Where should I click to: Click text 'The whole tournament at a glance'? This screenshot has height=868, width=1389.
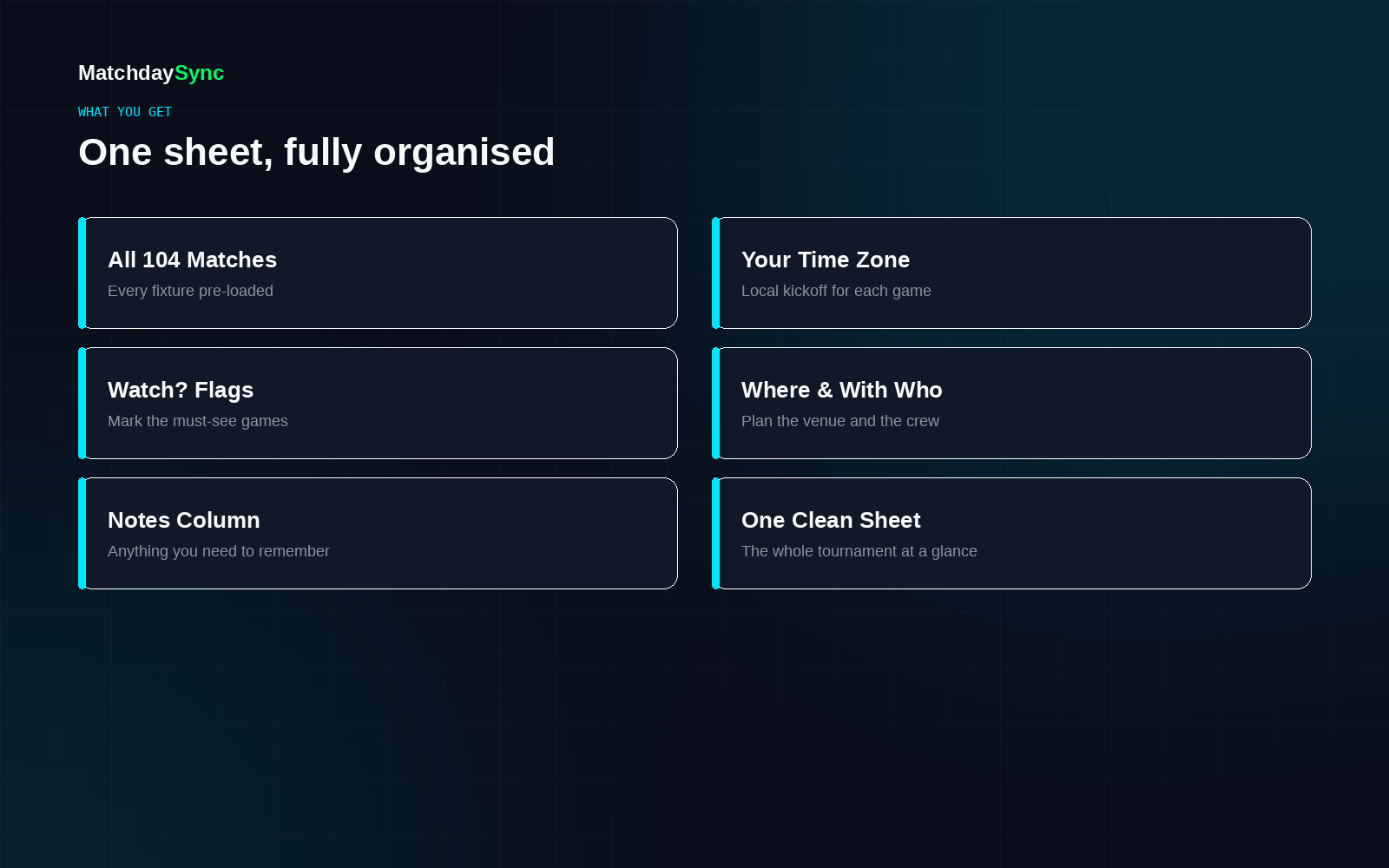click(x=859, y=551)
